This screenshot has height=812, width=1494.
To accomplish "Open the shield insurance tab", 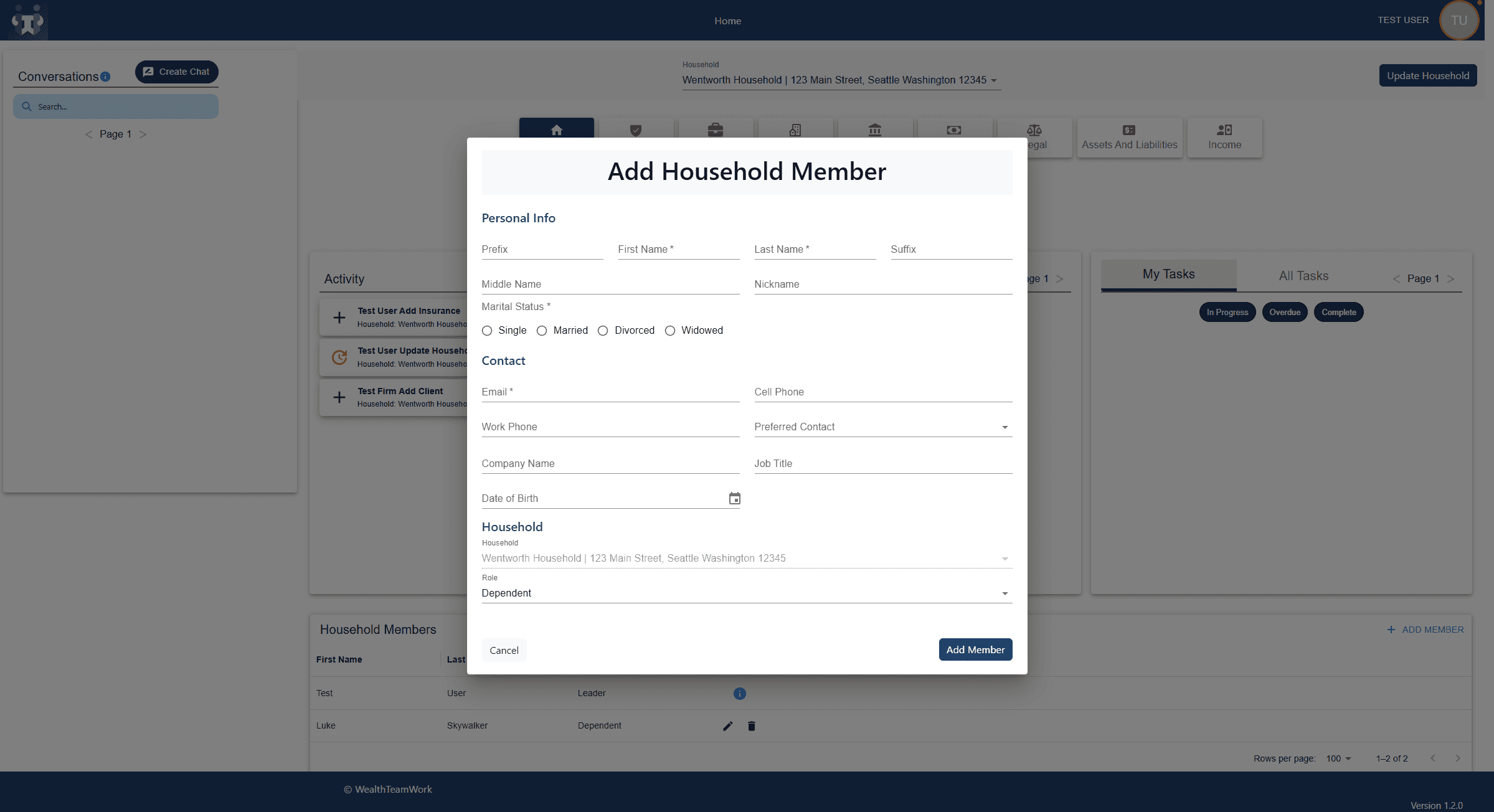I will click(x=636, y=130).
